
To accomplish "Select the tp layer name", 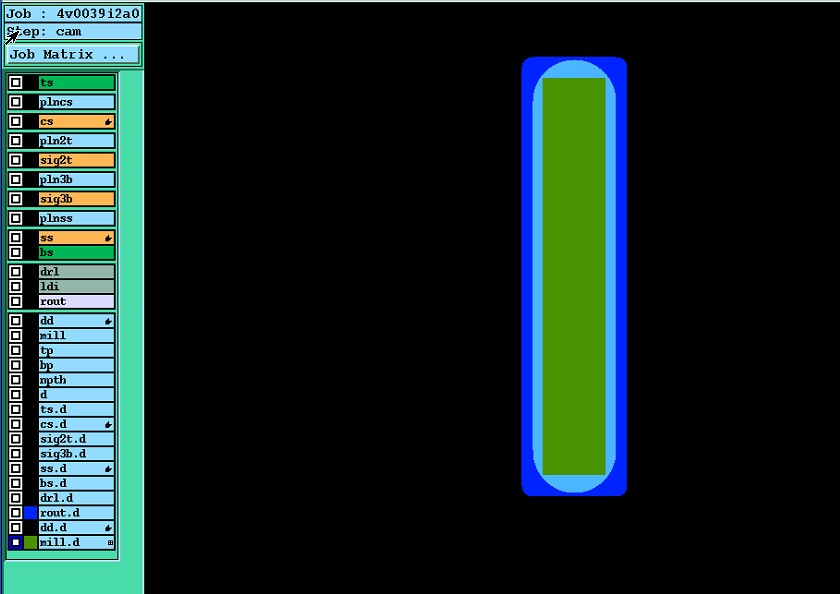I will click(77, 351).
